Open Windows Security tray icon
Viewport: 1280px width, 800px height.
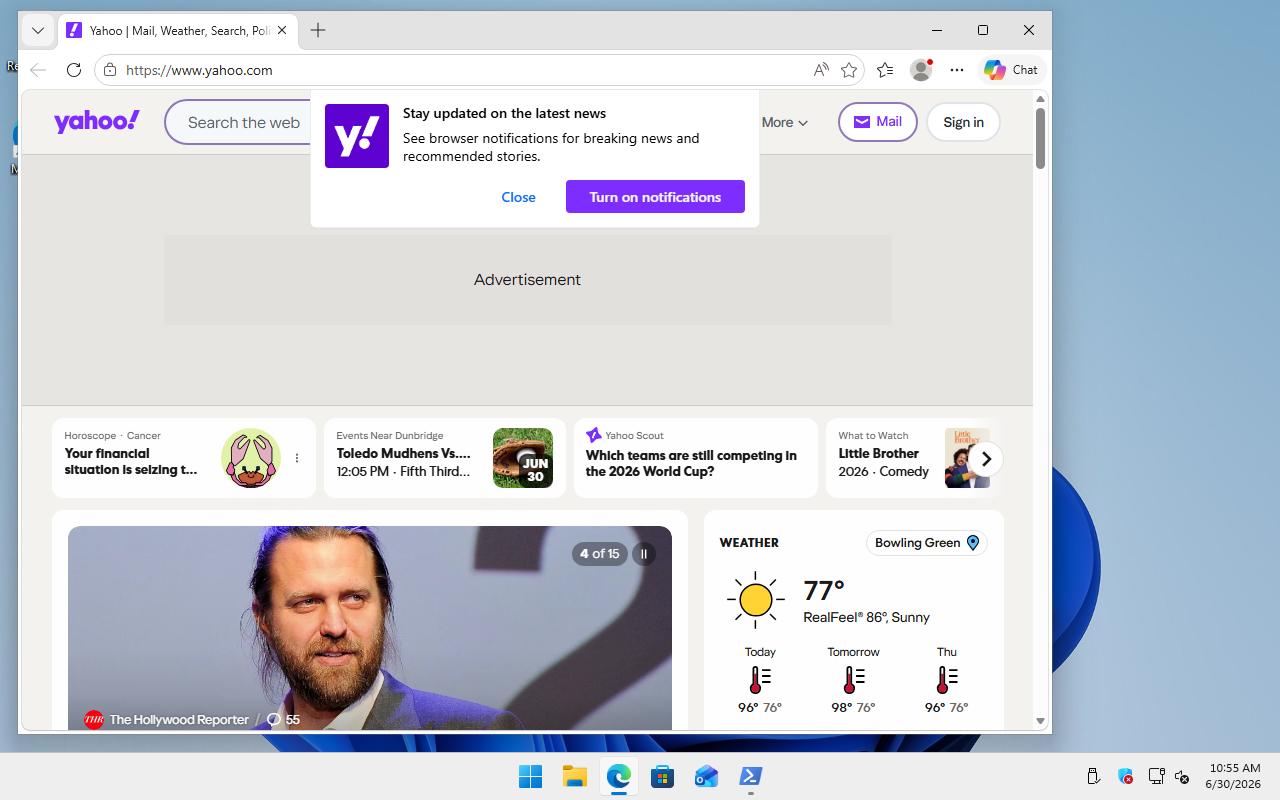tap(1125, 776)
